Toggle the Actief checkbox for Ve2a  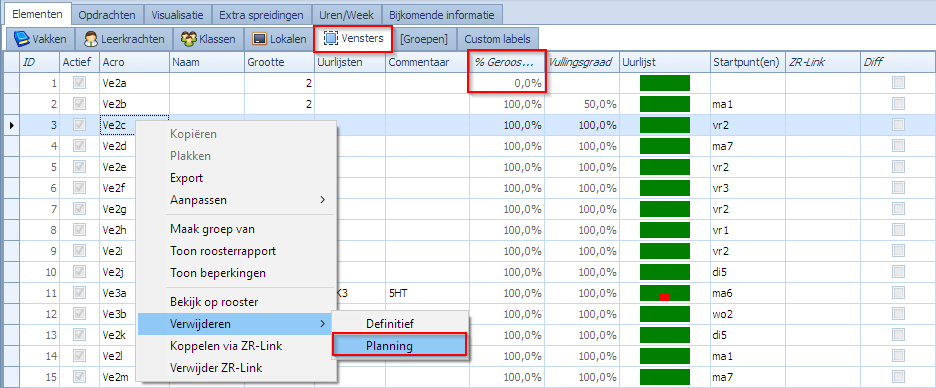pyautogui.click(x=79, y=83)
